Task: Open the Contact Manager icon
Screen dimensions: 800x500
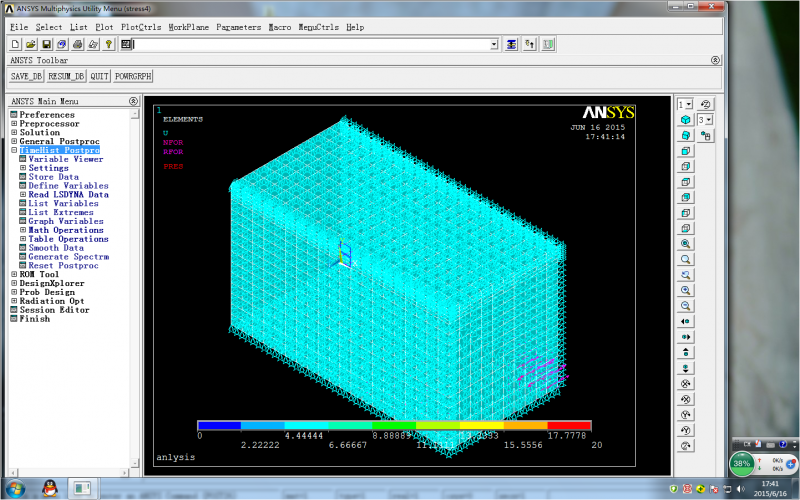Action: click(x=548, y=44)
